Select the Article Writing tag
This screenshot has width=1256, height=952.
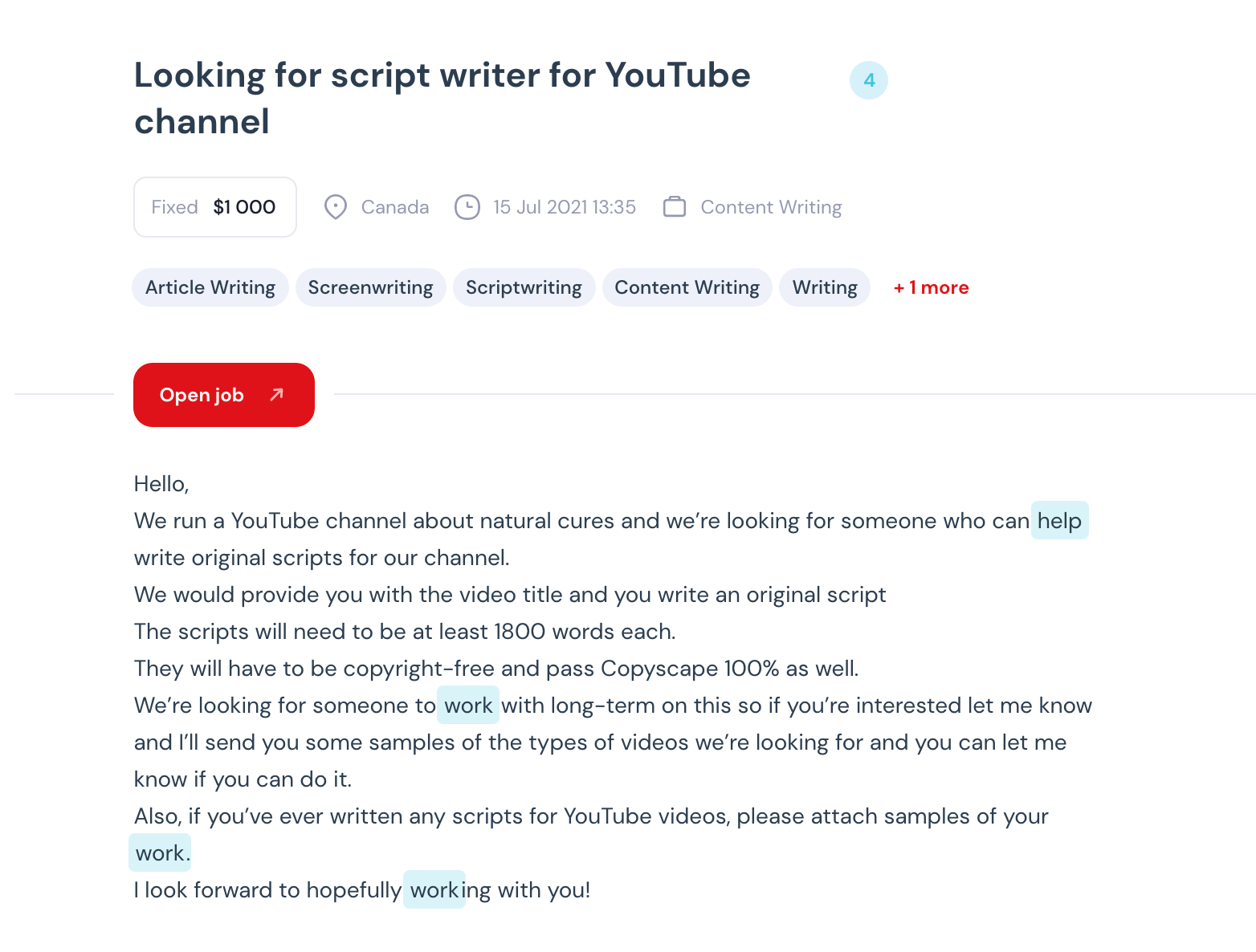[210, 287]
